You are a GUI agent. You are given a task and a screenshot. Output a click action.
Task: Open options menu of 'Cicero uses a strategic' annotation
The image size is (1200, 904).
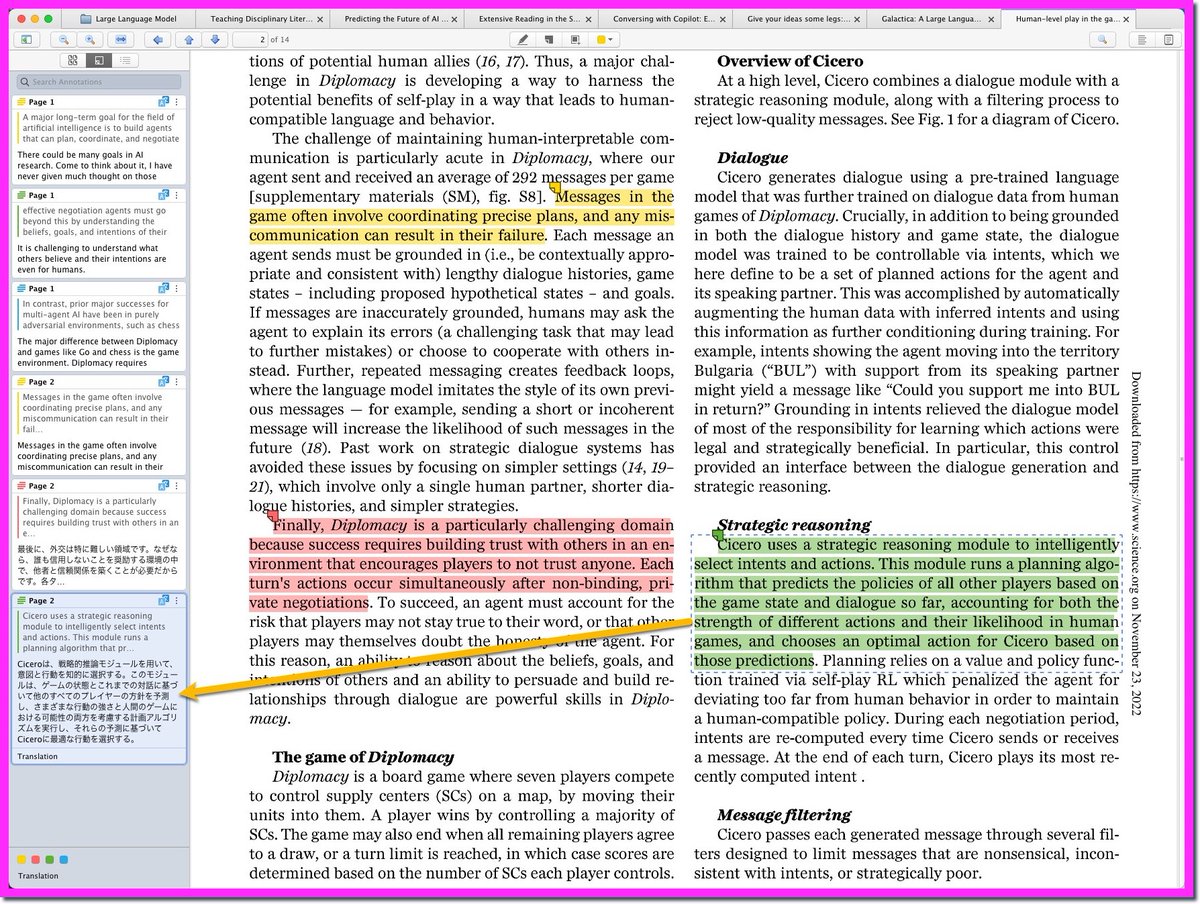(177, 600)
